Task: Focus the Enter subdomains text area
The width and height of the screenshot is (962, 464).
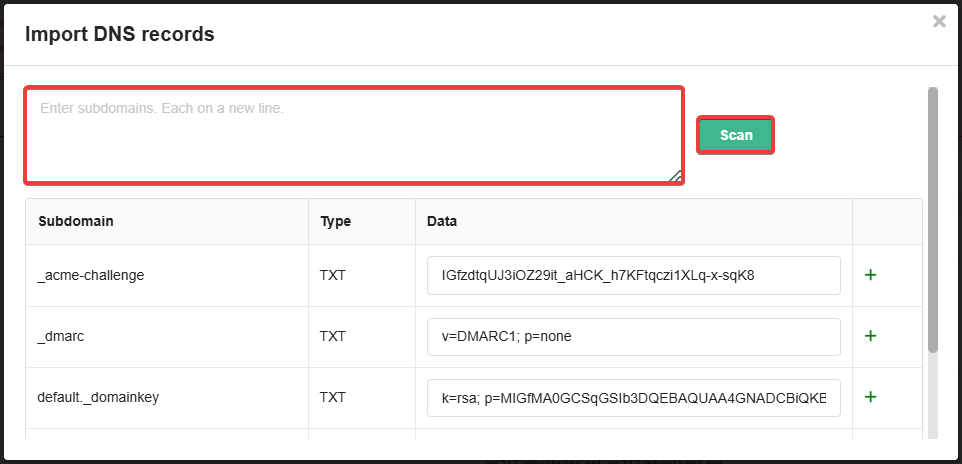Action: (354, 136)
